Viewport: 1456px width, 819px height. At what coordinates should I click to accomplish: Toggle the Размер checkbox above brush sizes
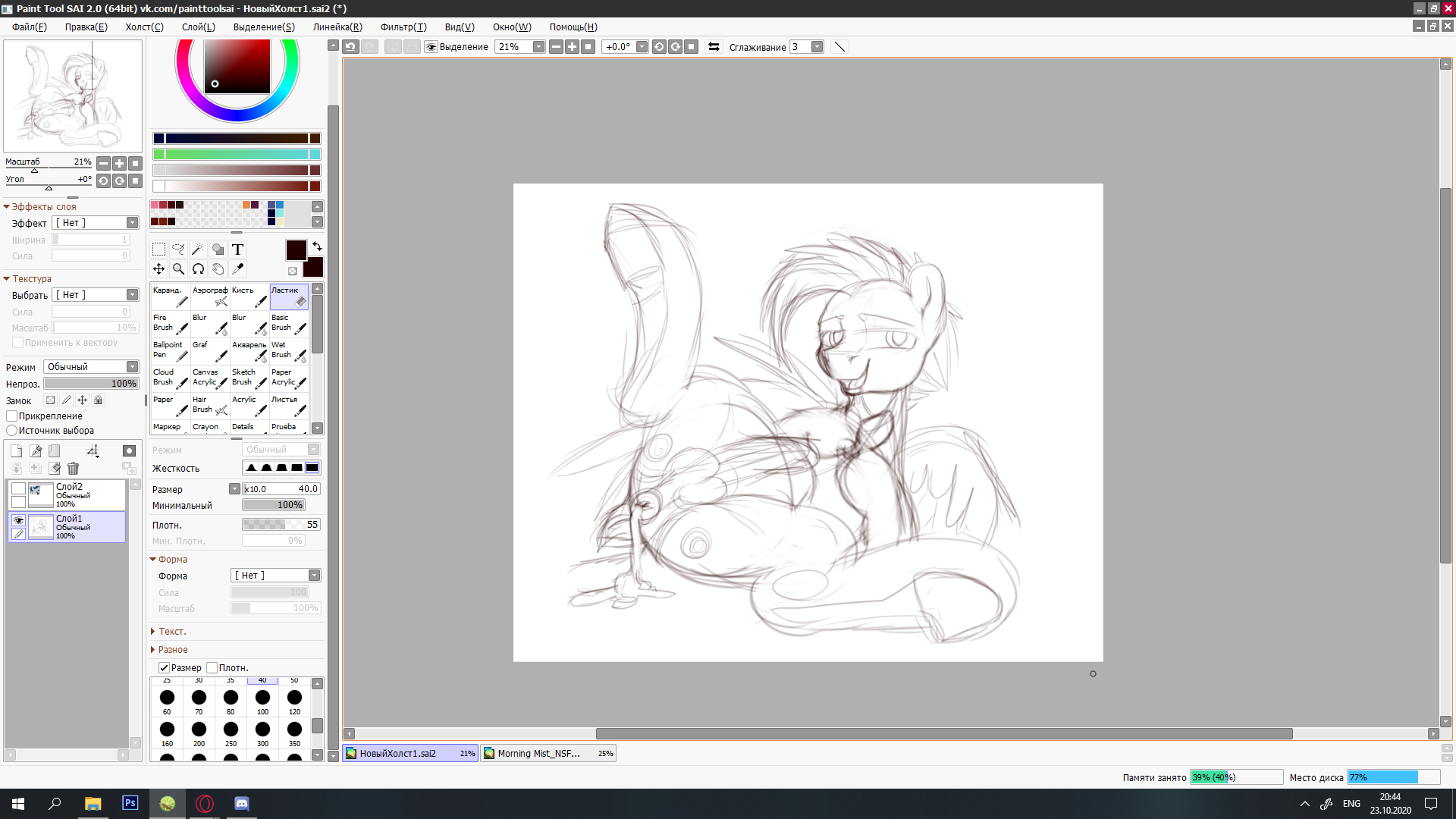click(x=164, y=667)
